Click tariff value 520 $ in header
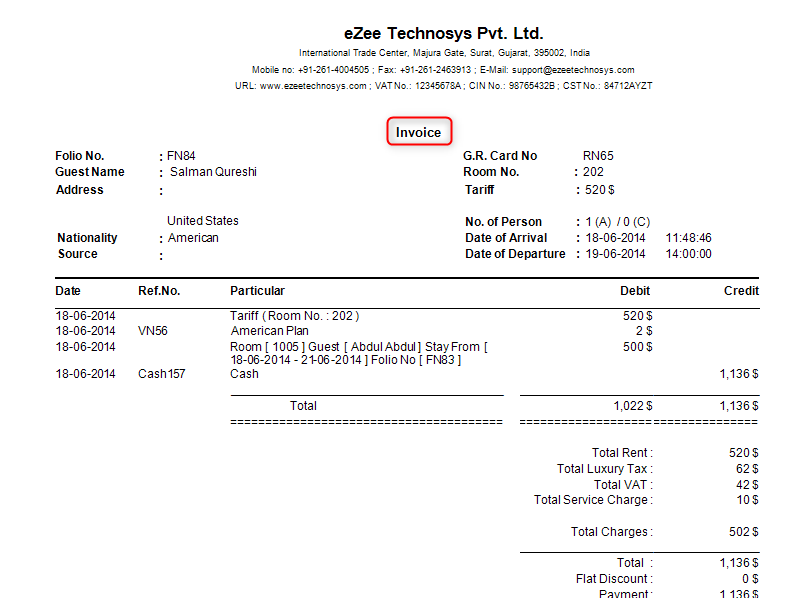Screen dimensions: 792x598 (600, 190)
